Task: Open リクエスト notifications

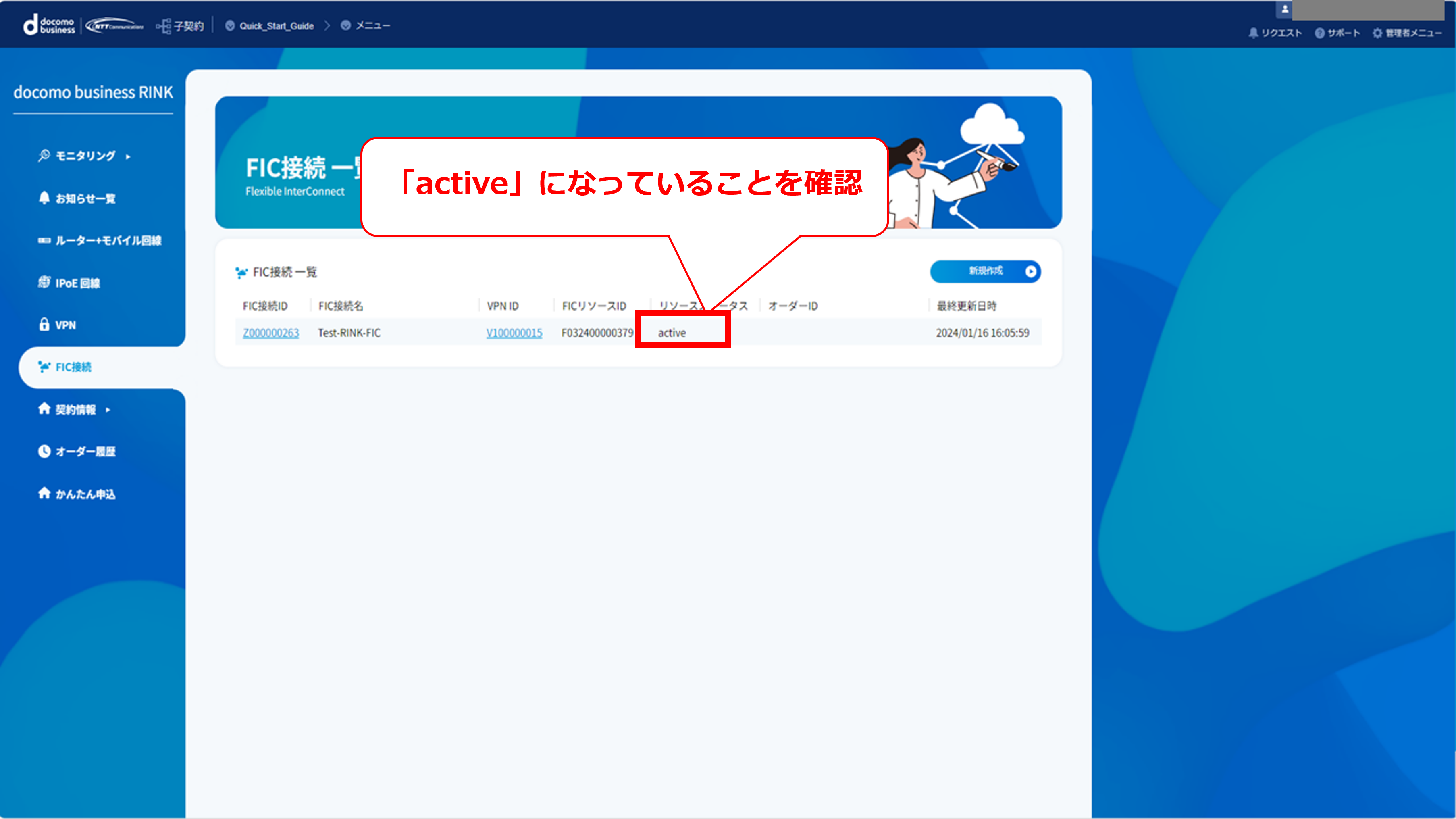Action: 1275,33
